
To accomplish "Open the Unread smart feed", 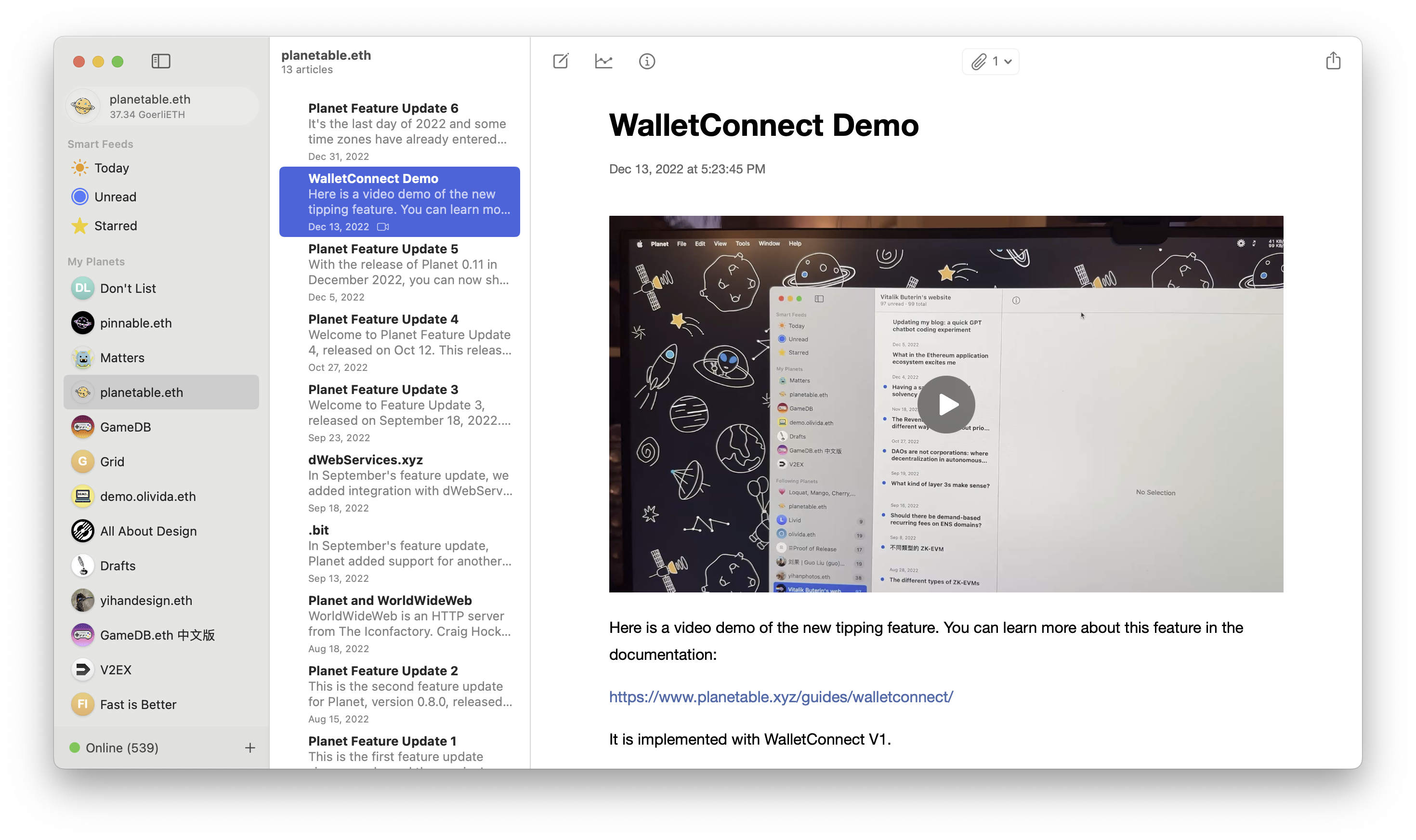I will tap(161, 197).
